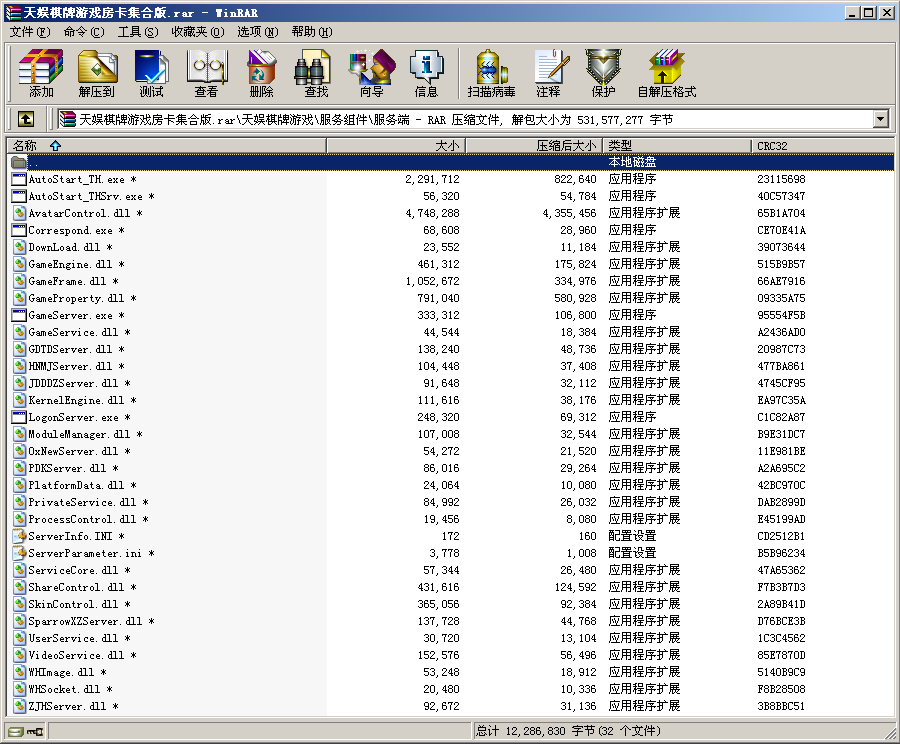Open the 查找 (Find) binoculars tool
The height and width of the screenshot is (744, 900).
tap(316, 73)
